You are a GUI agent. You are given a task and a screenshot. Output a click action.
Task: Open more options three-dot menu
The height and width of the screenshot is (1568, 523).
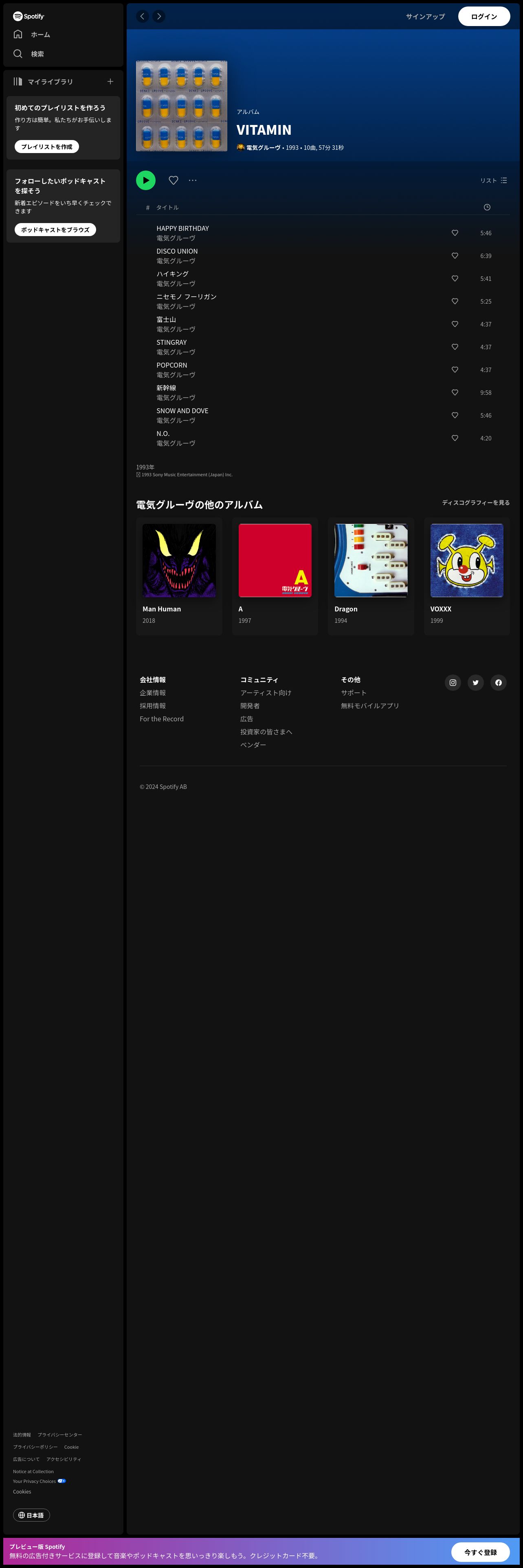point(192,180)
